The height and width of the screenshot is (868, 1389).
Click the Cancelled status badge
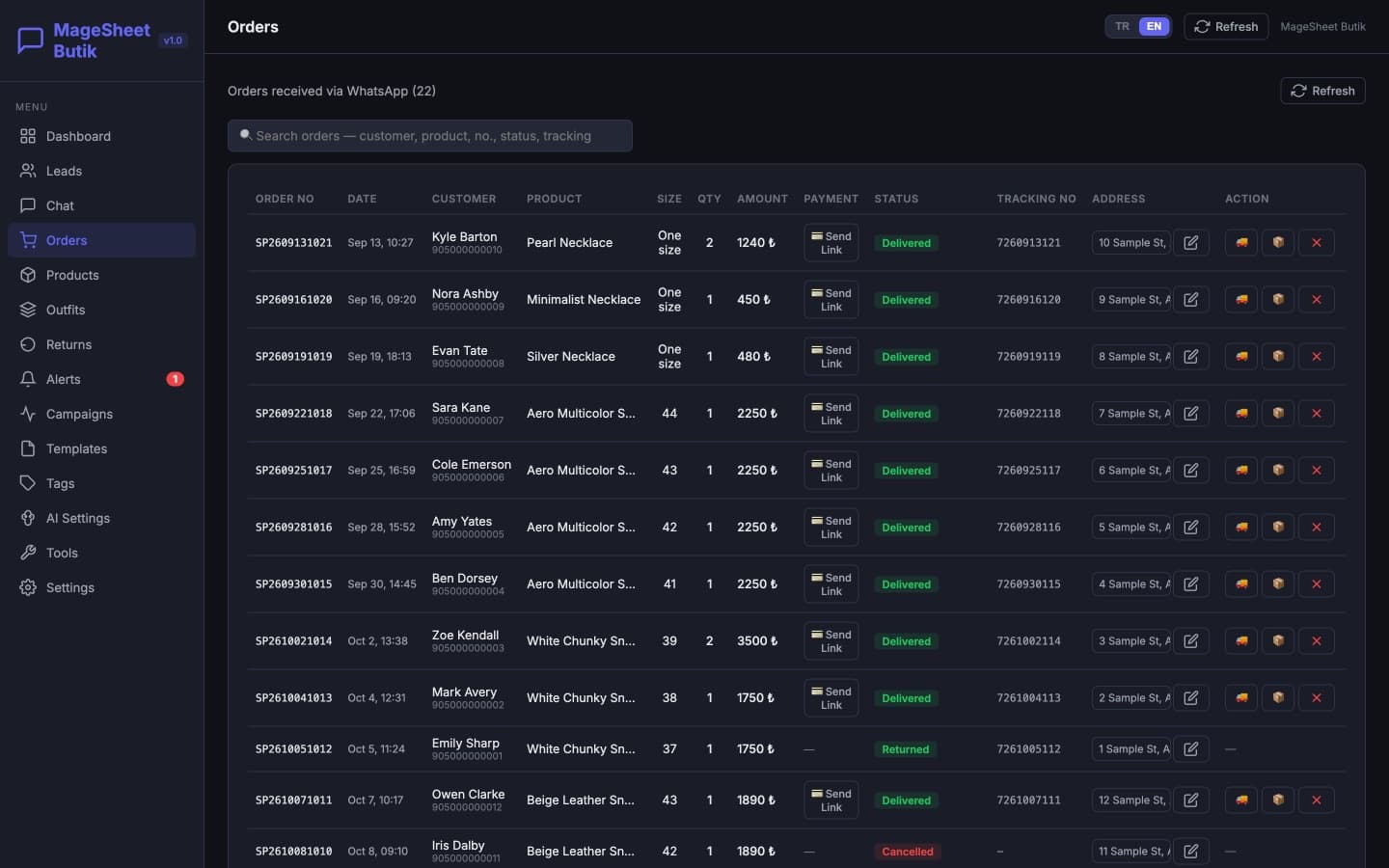pyautogui.click(x=907, y=852)
